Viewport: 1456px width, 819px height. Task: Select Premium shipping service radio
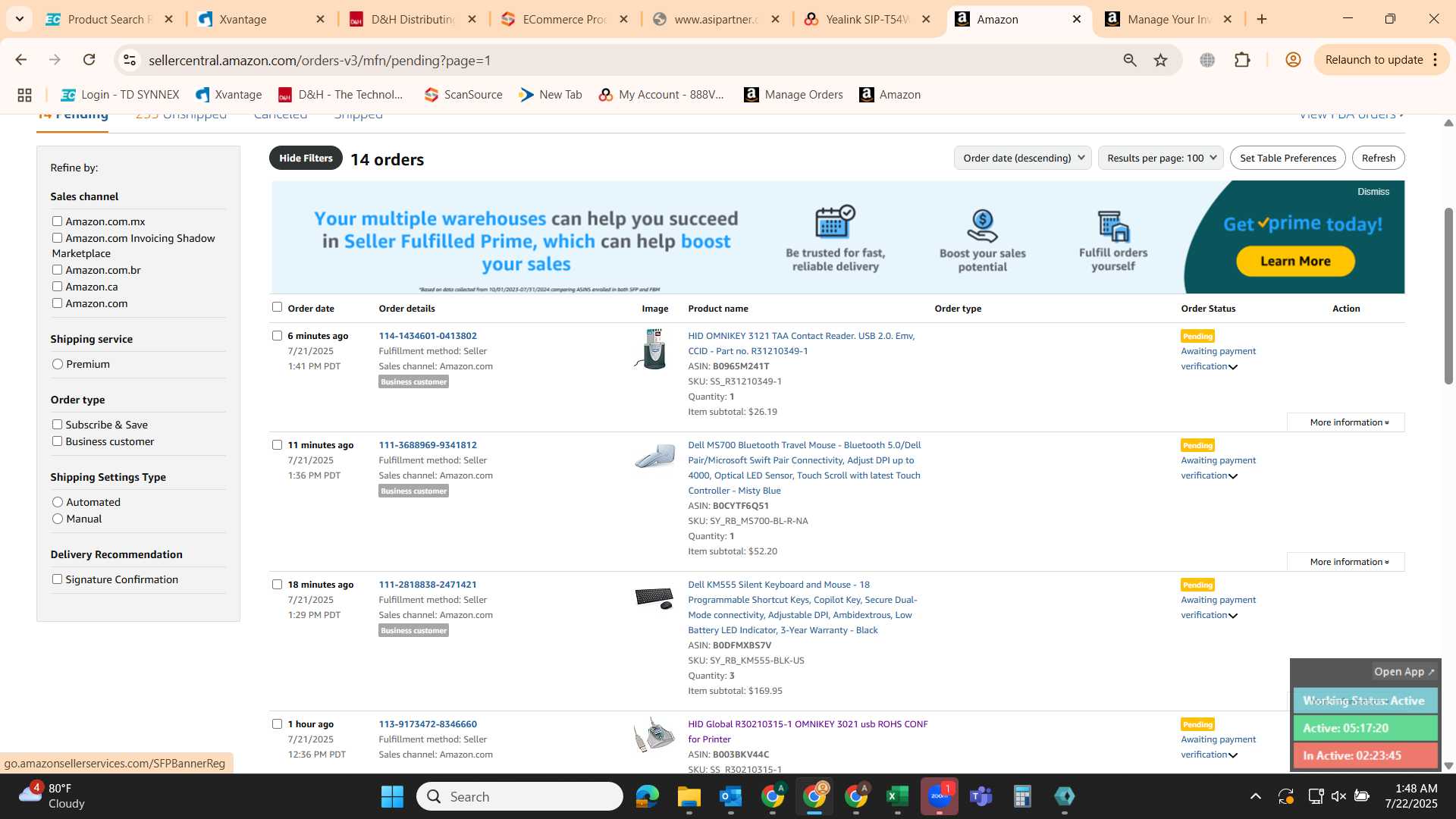pos(58,364)
